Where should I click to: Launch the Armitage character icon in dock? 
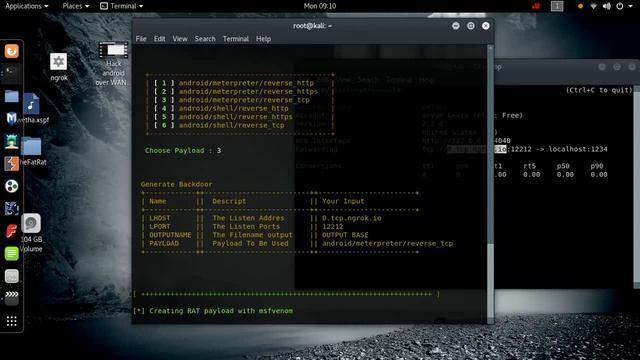pyautogui.click(x=11, y=141)
